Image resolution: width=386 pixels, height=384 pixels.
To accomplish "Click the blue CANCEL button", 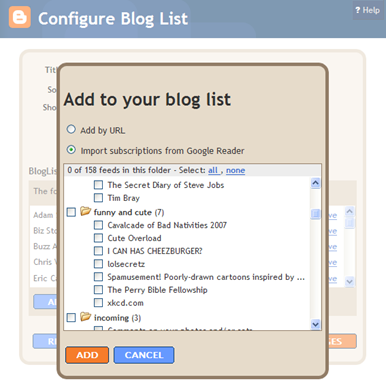I will pos(144,355).
